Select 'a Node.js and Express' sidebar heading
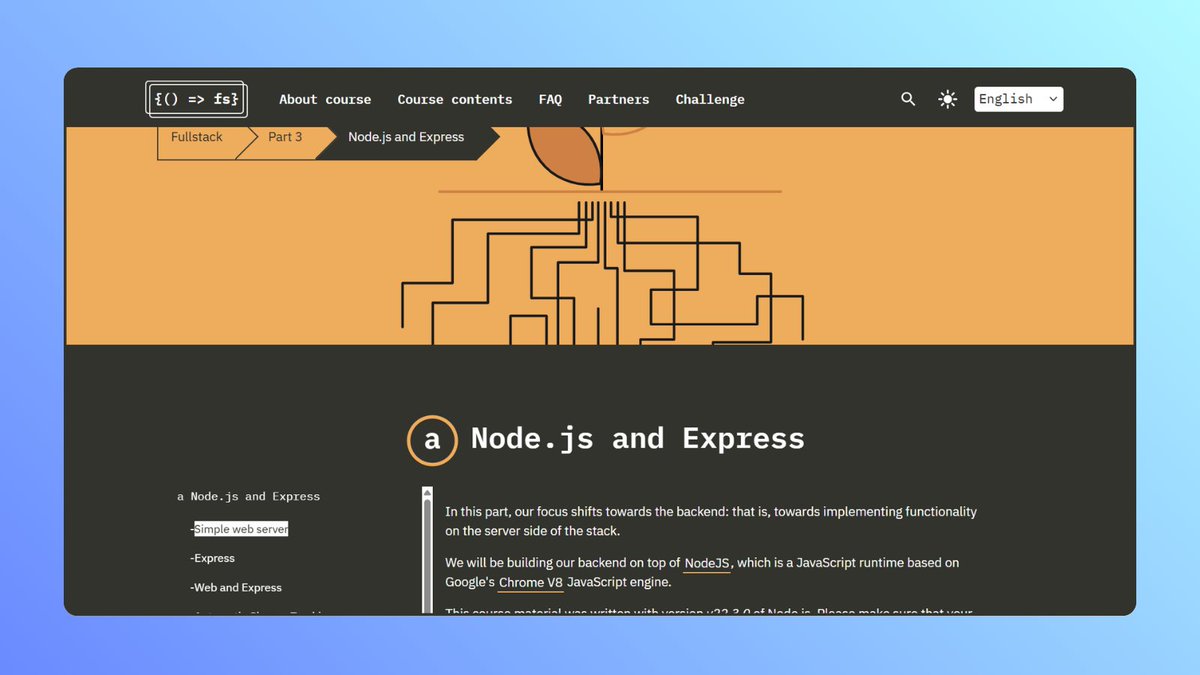The height and width of the screenshot is (675, 1200). [x=249, y=496]
